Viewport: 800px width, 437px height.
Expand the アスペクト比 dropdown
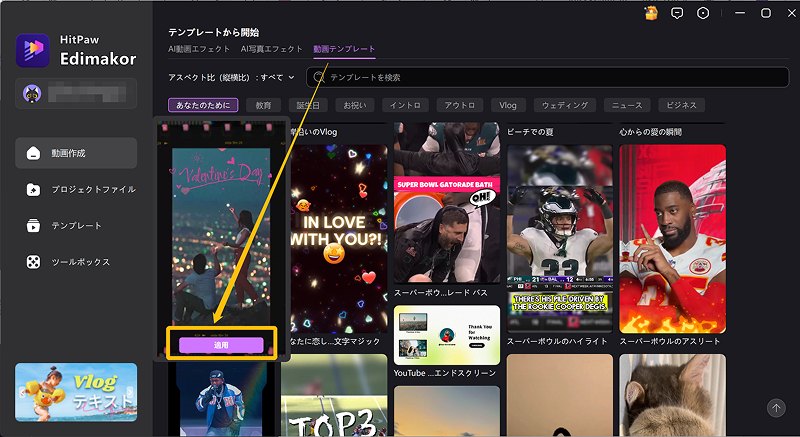[232, 78]
